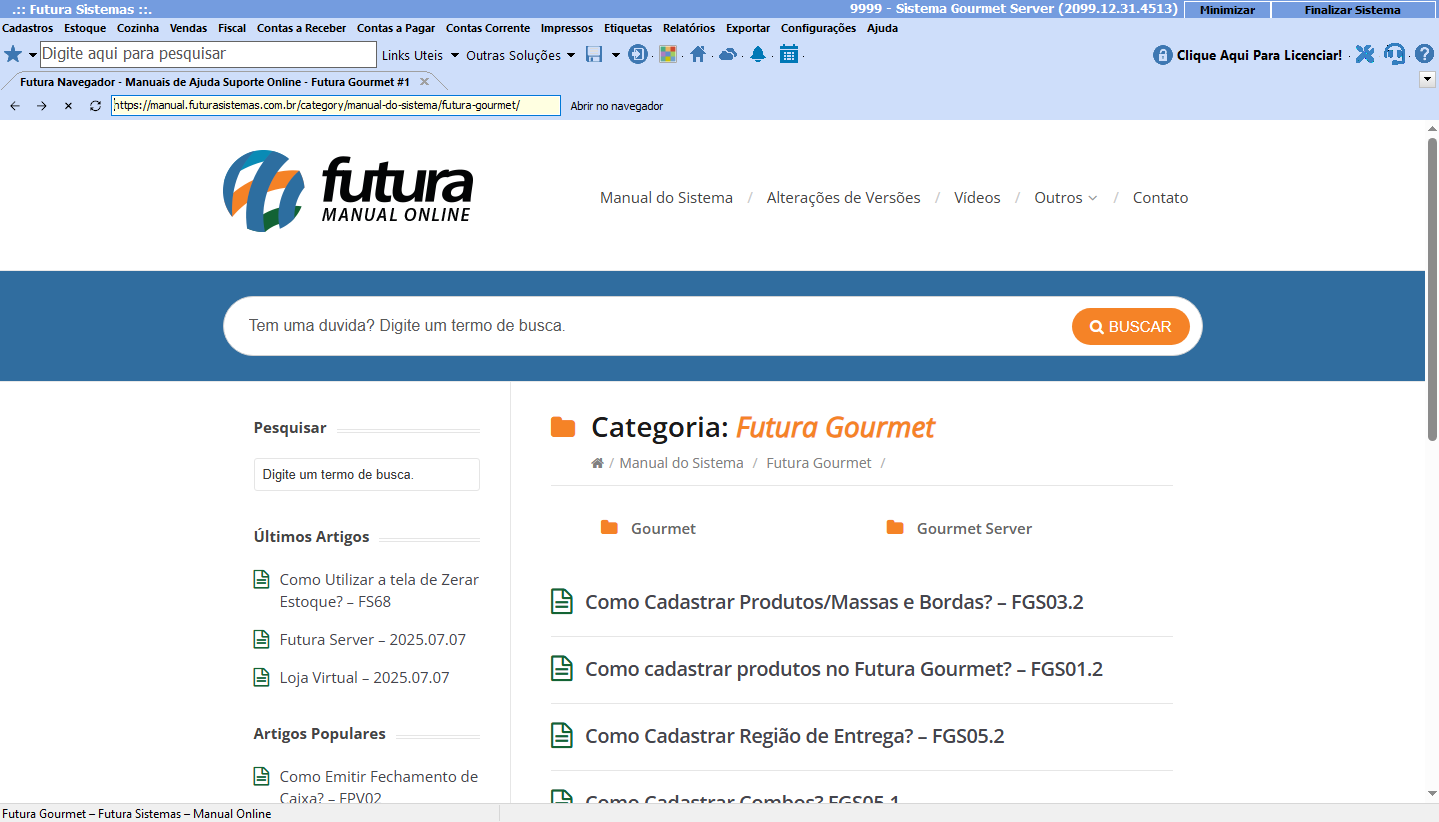The height and width of the screenshot is (822, 1439).
Task: Open the Fiscal menu
Action: 232,28
